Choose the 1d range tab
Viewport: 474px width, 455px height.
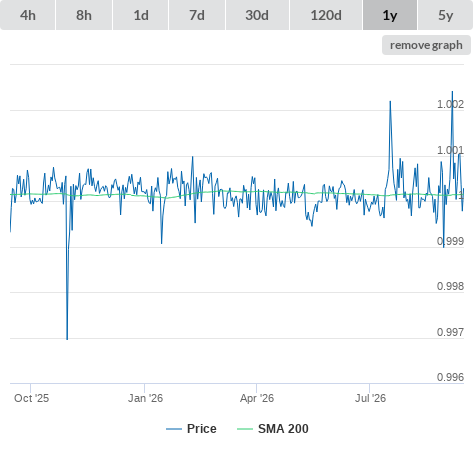point(141,15)
